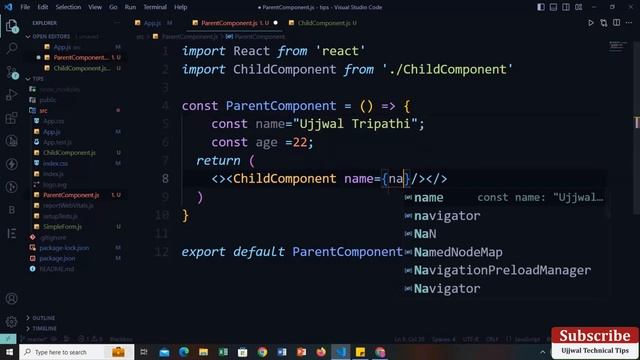Select the 'navigator' autocomplete suggestion
Image resolution: width=640 pixels, height=360 pixels.
(504, 216)
